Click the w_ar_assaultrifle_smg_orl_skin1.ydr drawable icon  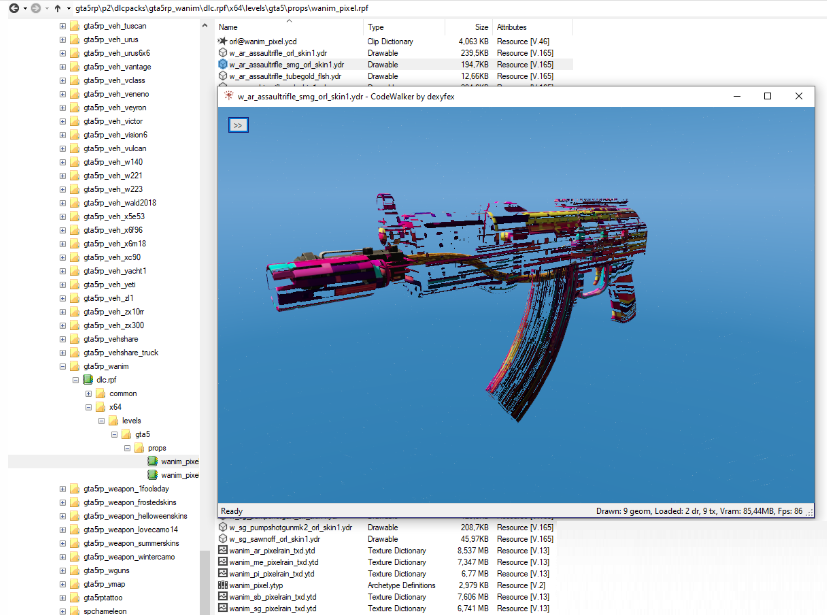point(223,64)
